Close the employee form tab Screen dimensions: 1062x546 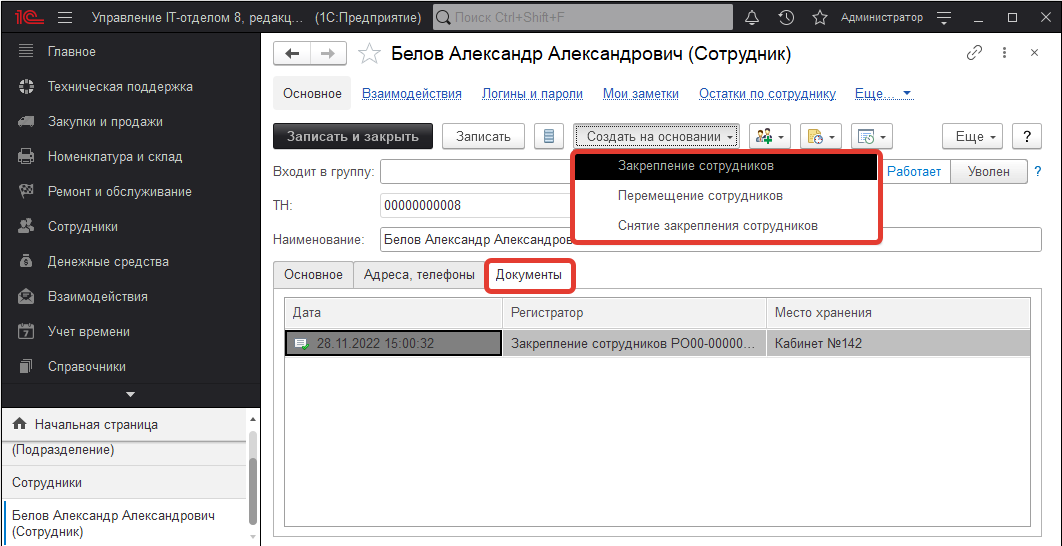coord(1034,53)
